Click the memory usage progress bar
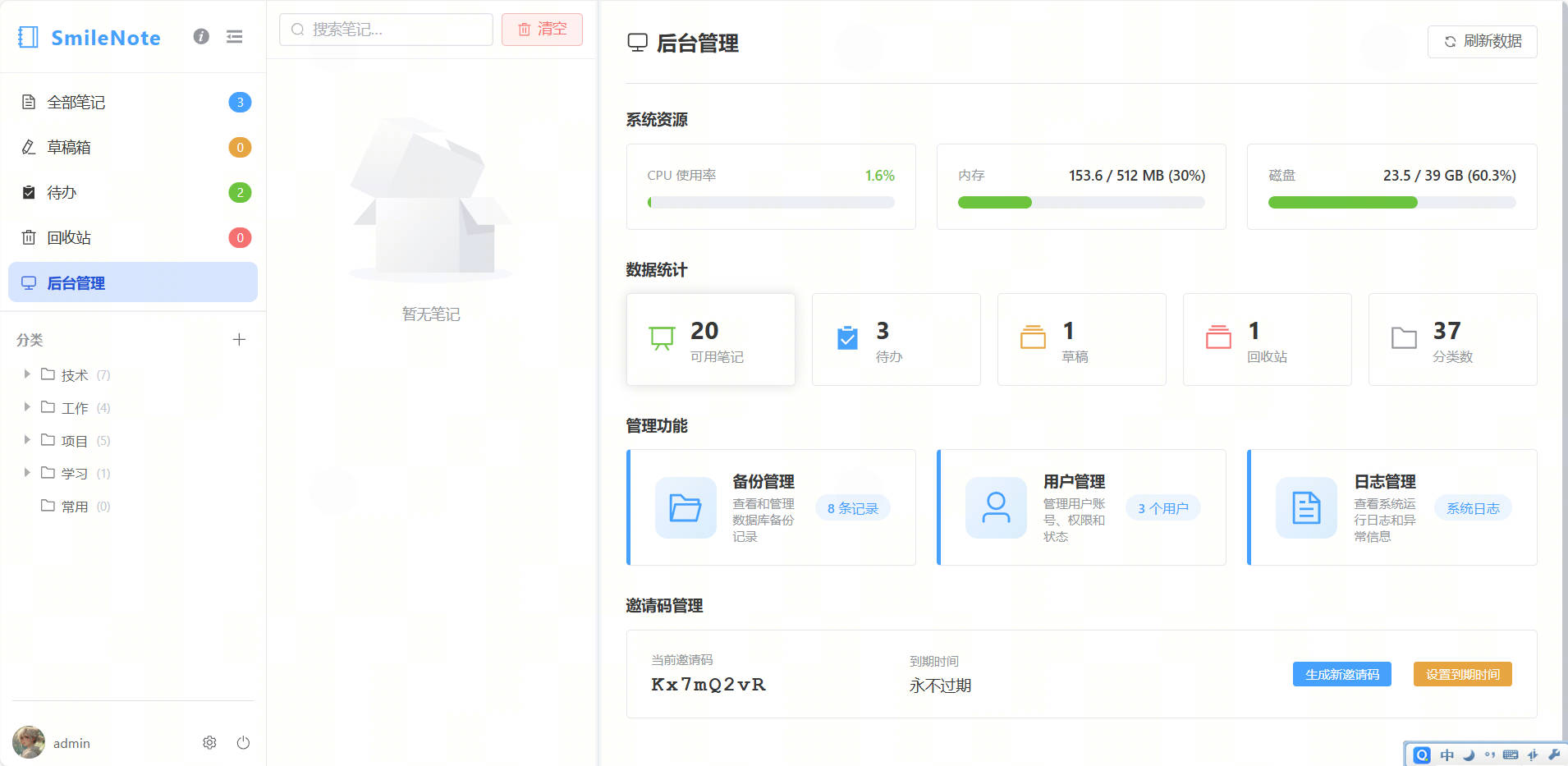Viewport: 1568px width, 766px height. tap(1081, 202)
